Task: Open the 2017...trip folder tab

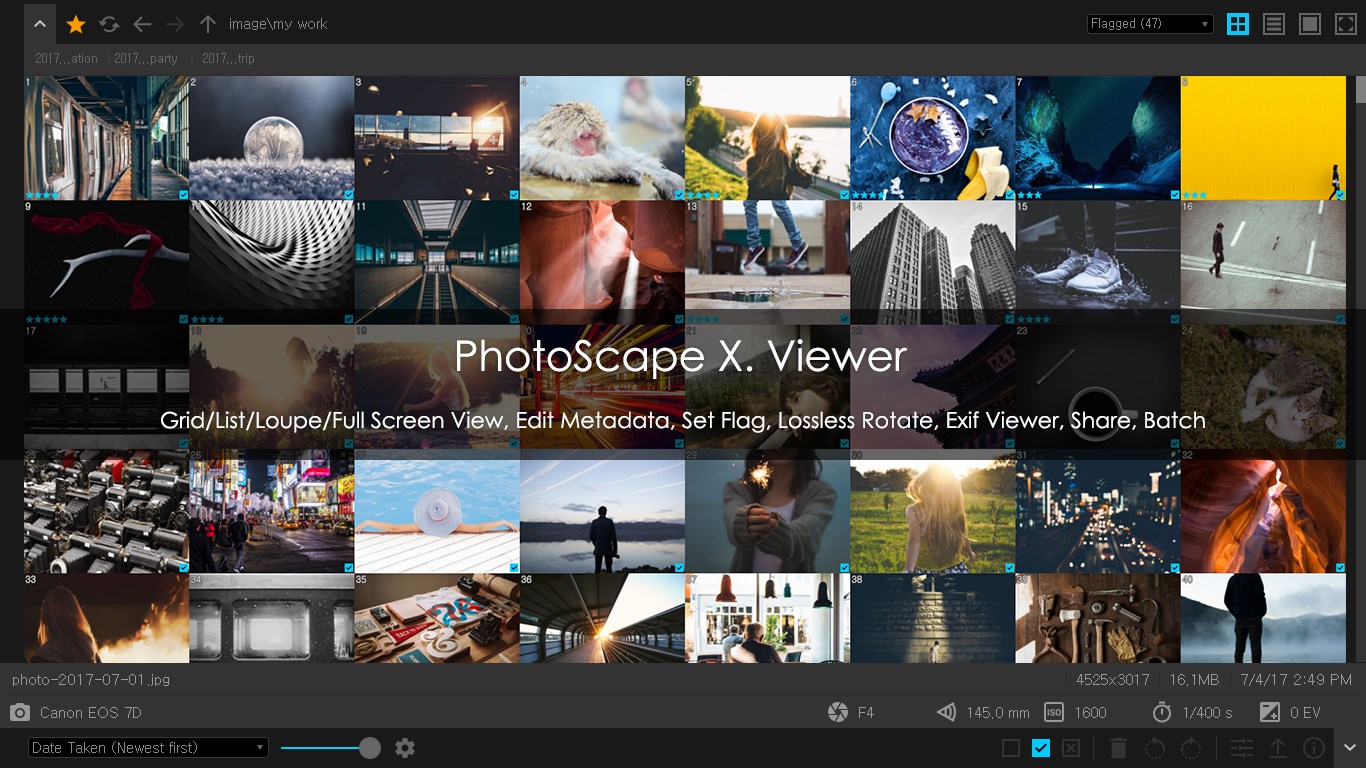Action: pyautogui.click(x=227, y=59)
